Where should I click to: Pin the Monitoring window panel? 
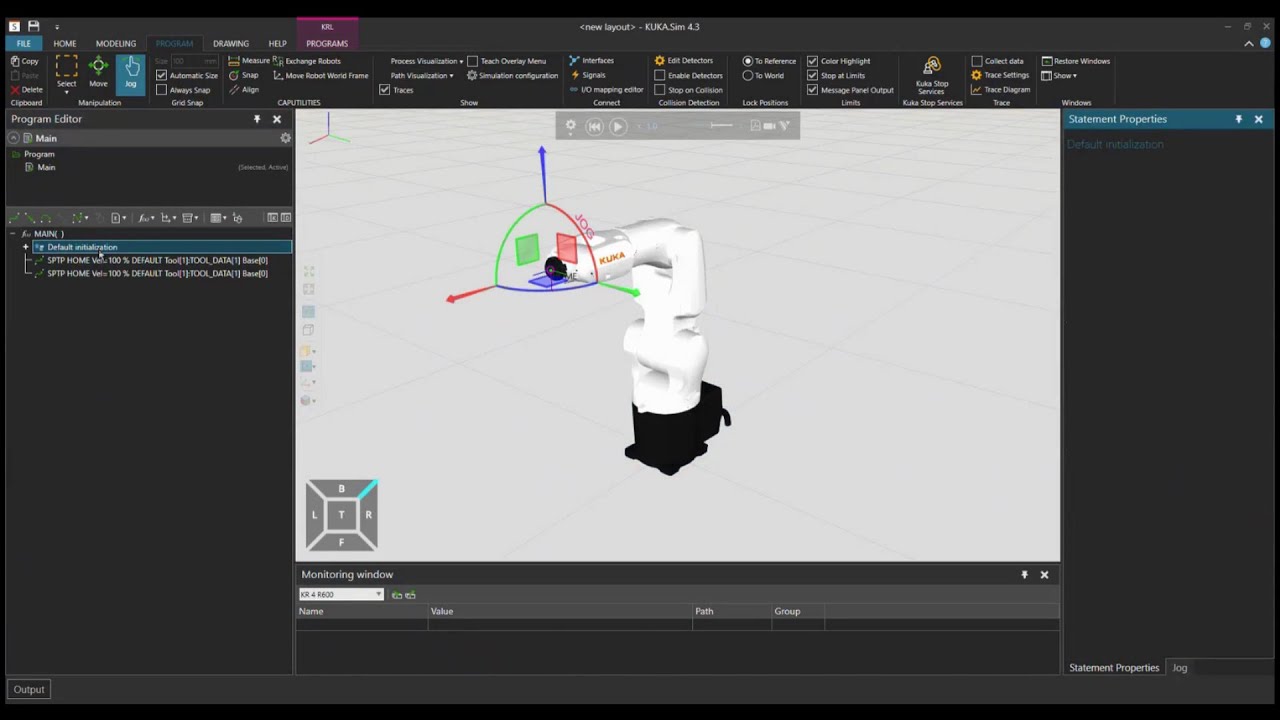pos(1024,575)
